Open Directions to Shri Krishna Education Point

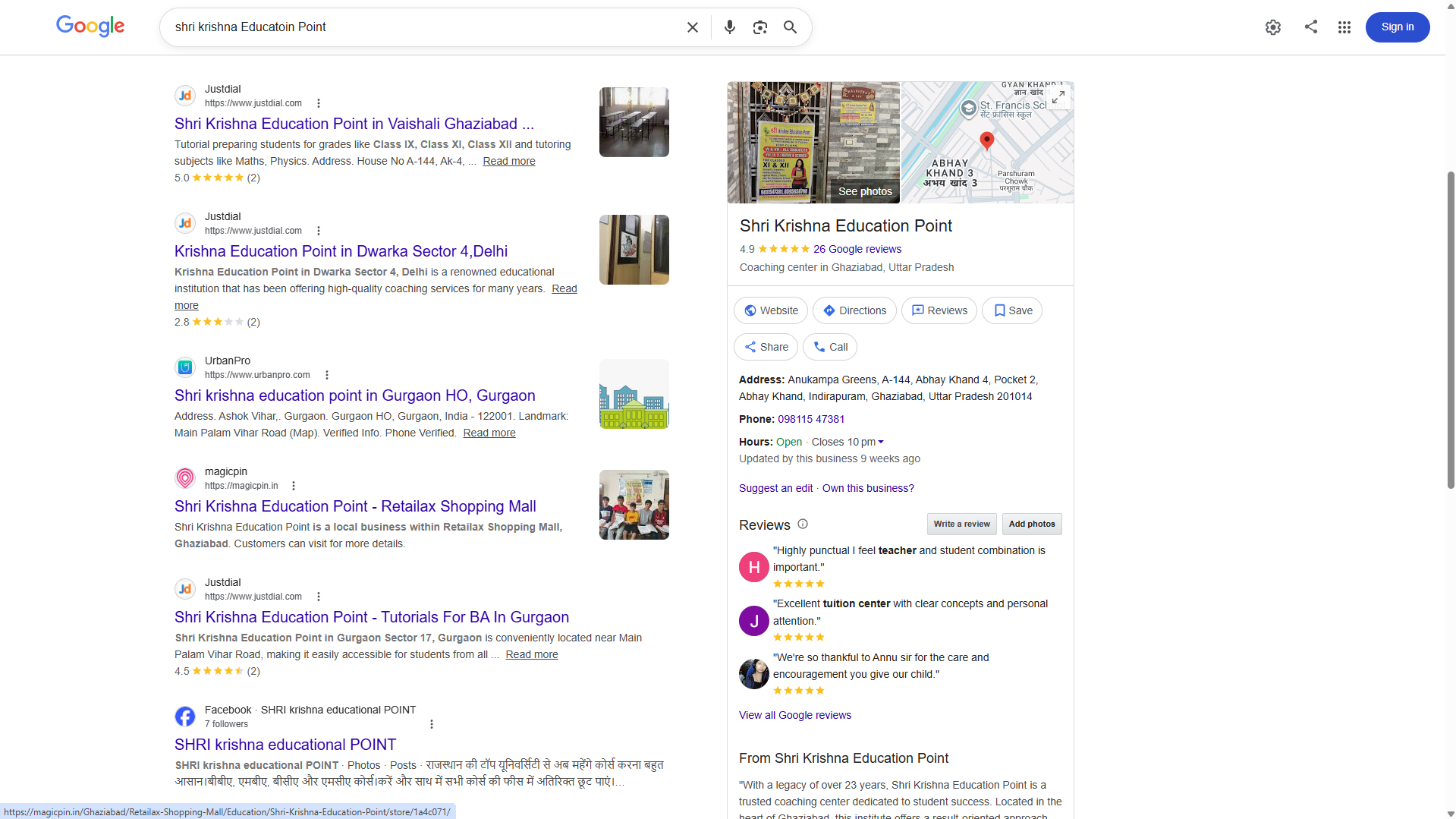pos(854,310)
